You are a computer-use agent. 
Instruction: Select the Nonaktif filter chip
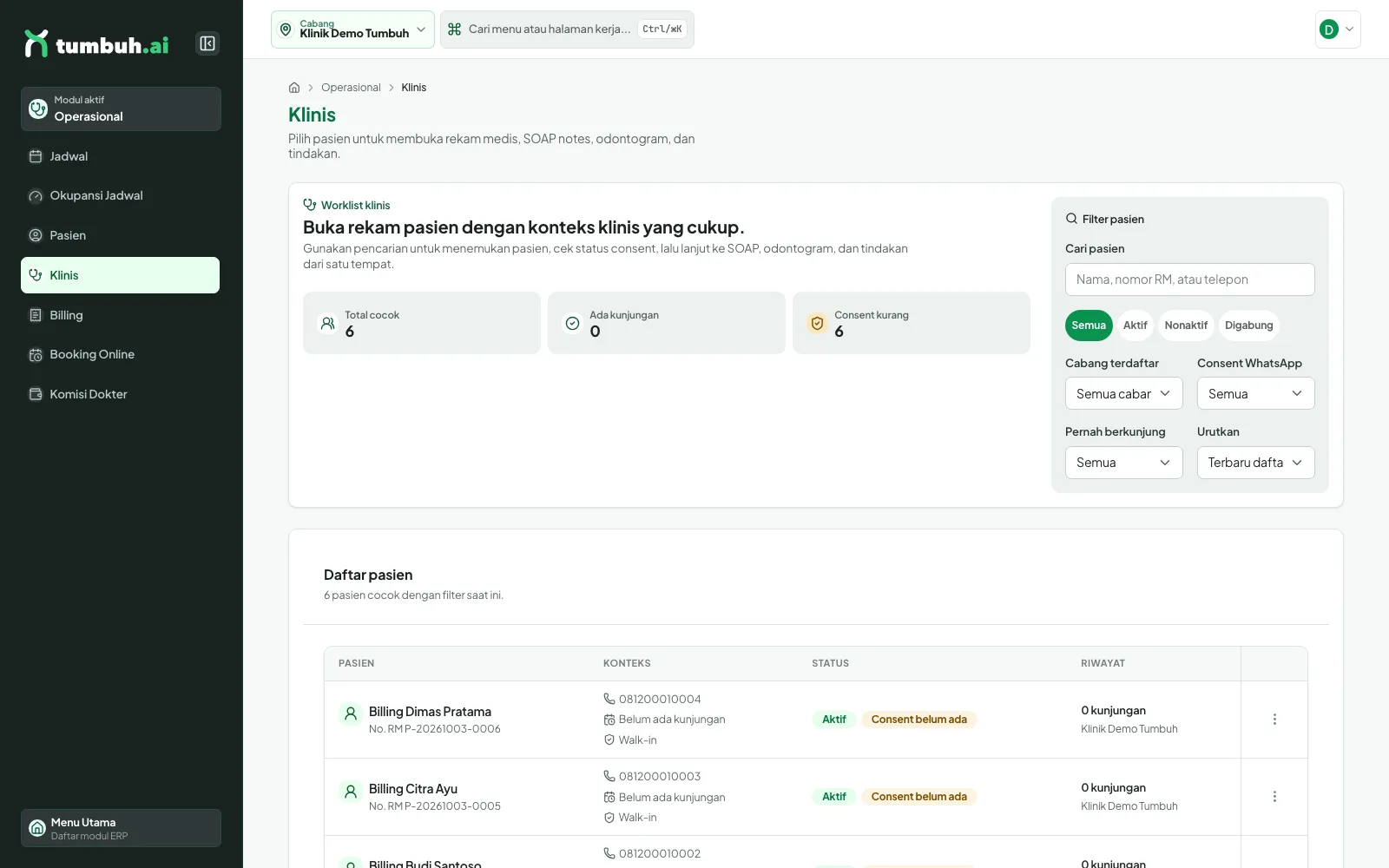1186,325
